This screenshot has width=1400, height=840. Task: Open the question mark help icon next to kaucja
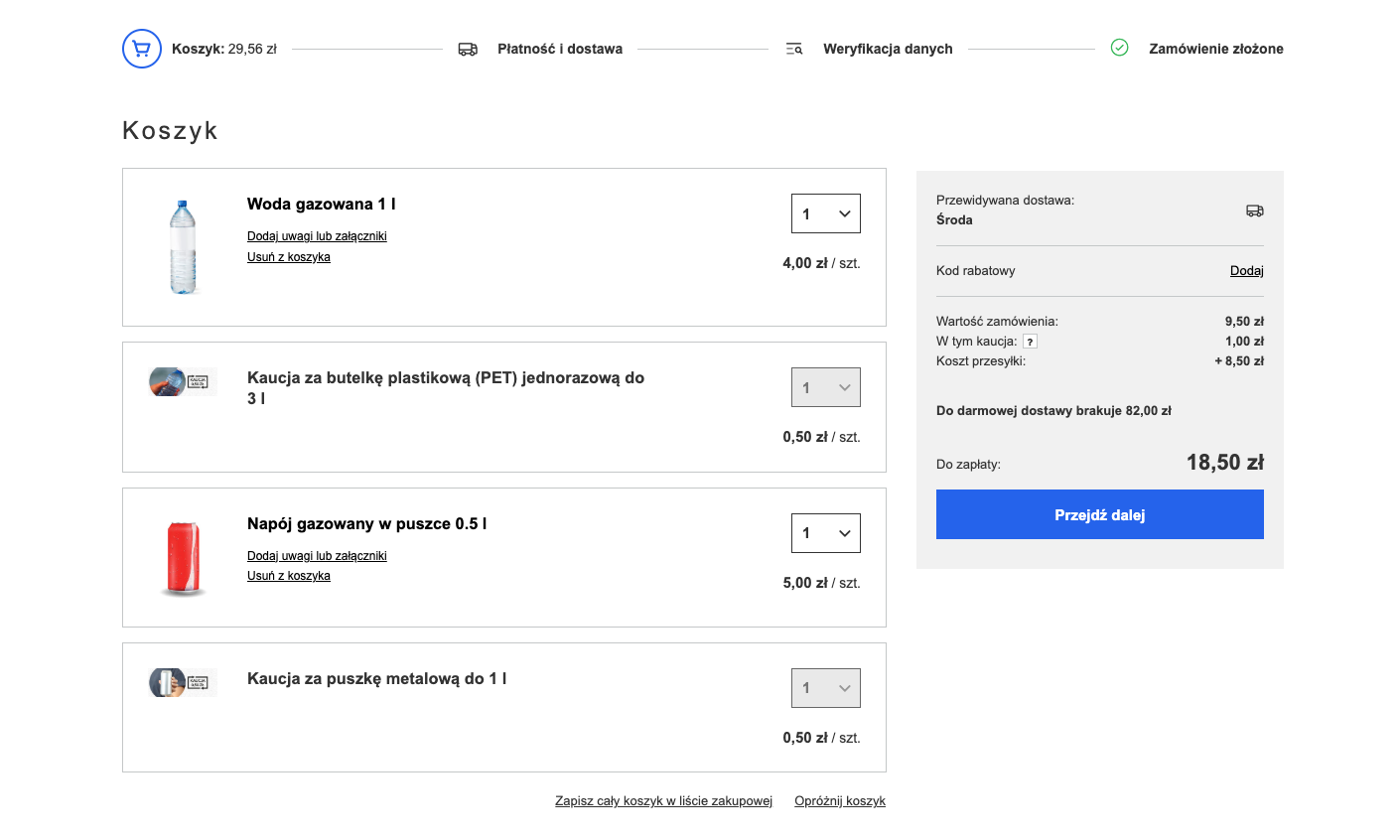coord(1030,342)
